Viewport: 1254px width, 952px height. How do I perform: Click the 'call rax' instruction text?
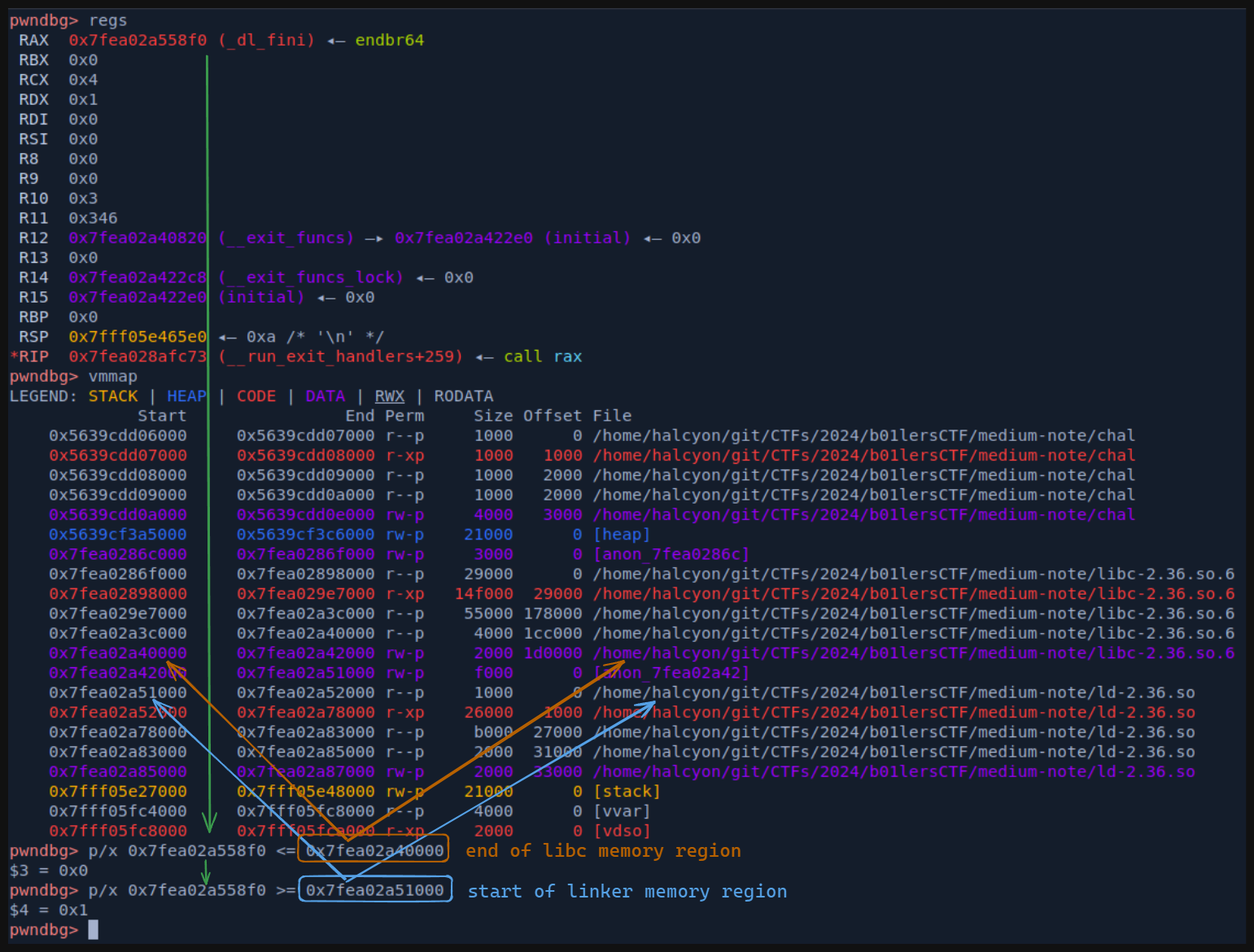tap(542, 356)
